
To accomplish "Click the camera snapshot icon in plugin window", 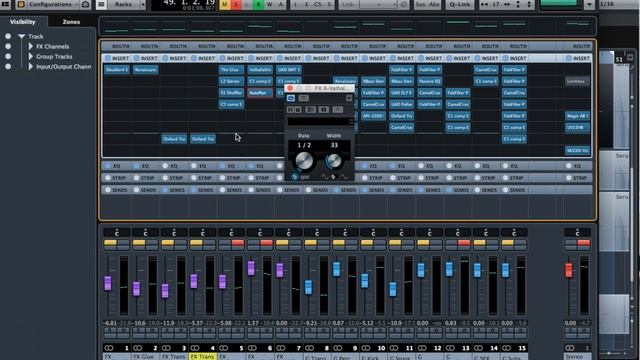I will pyautogui.click(x=338, y=109).
